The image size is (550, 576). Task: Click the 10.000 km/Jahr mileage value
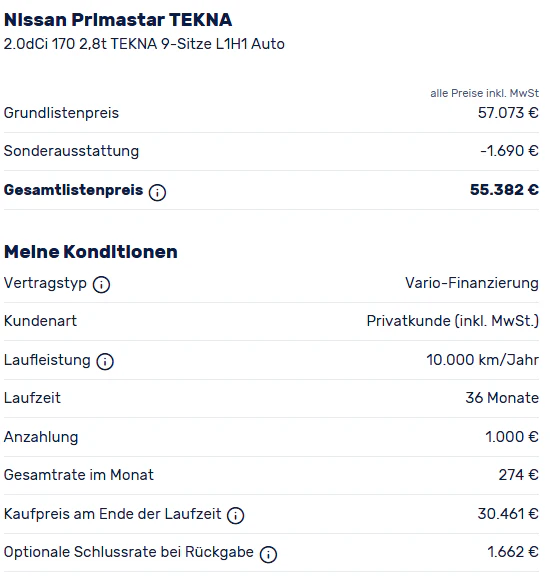[482, 360]
